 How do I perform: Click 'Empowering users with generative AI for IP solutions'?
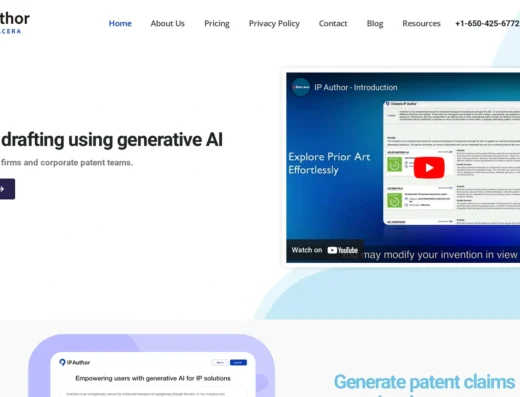click(153, 378)
